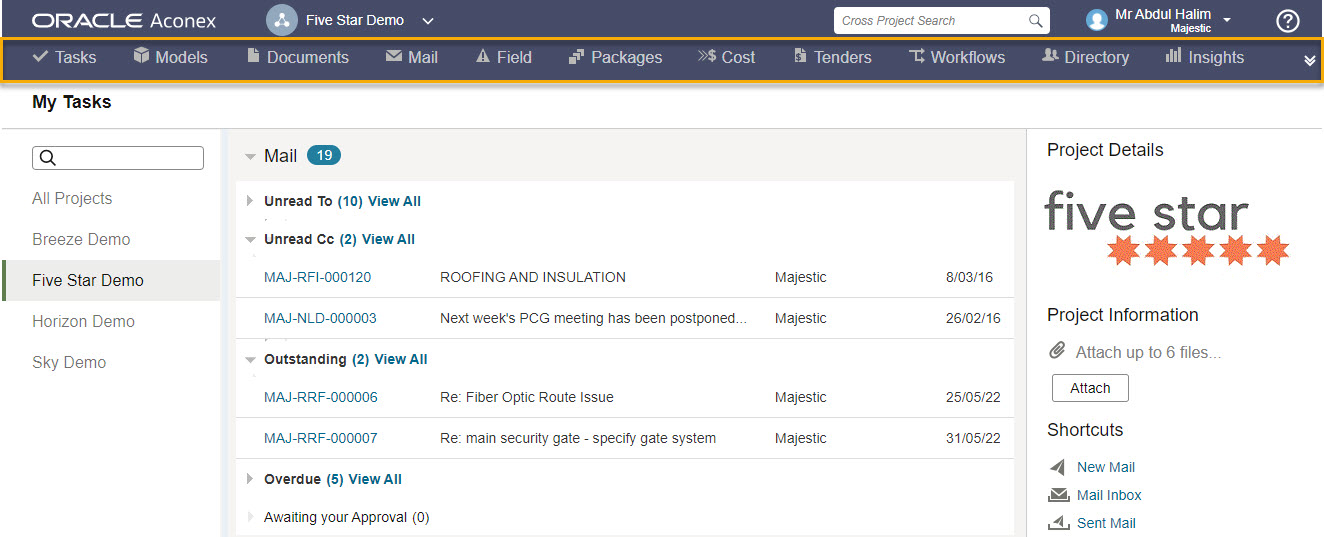
Task: Click View All beside Unread To
Action: point(394,201)
